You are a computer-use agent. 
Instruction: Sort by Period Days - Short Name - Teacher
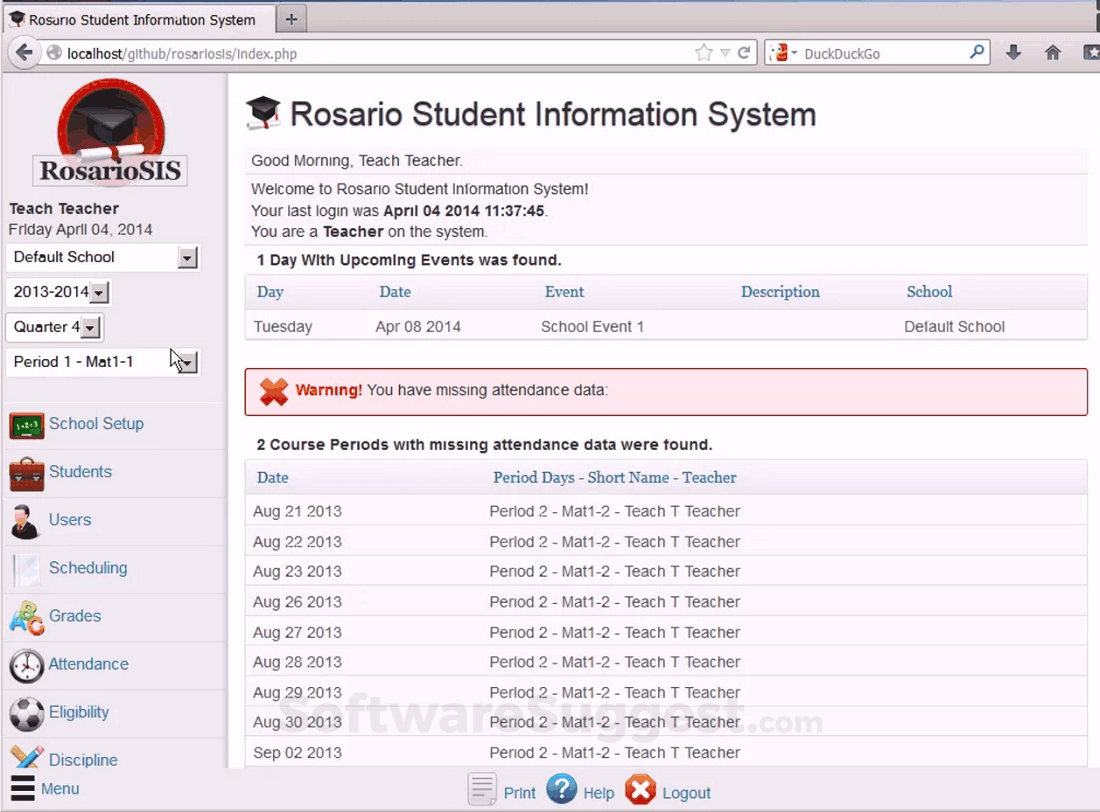(x=614, y=478)
